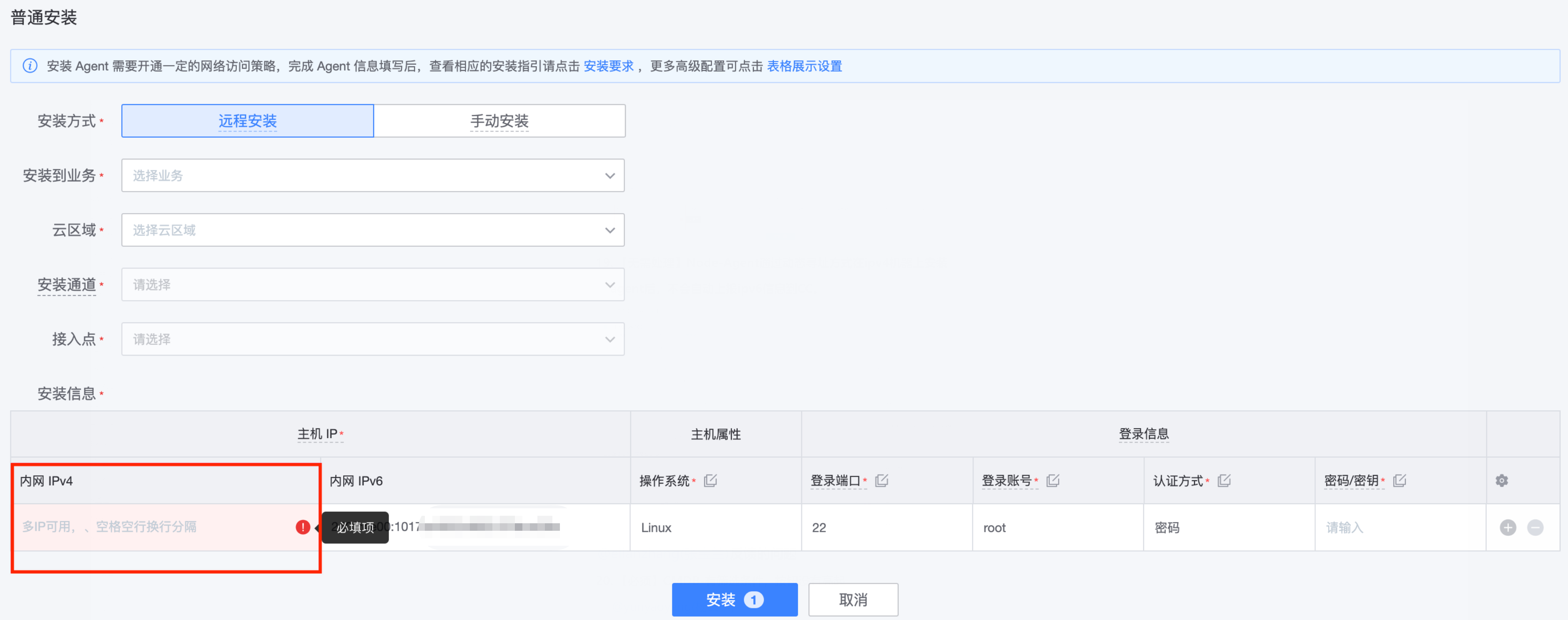Viewport: 1568px width, 620px height.
Task: Add a new host row with the plus icon
Action: (x=1508, y=527)
